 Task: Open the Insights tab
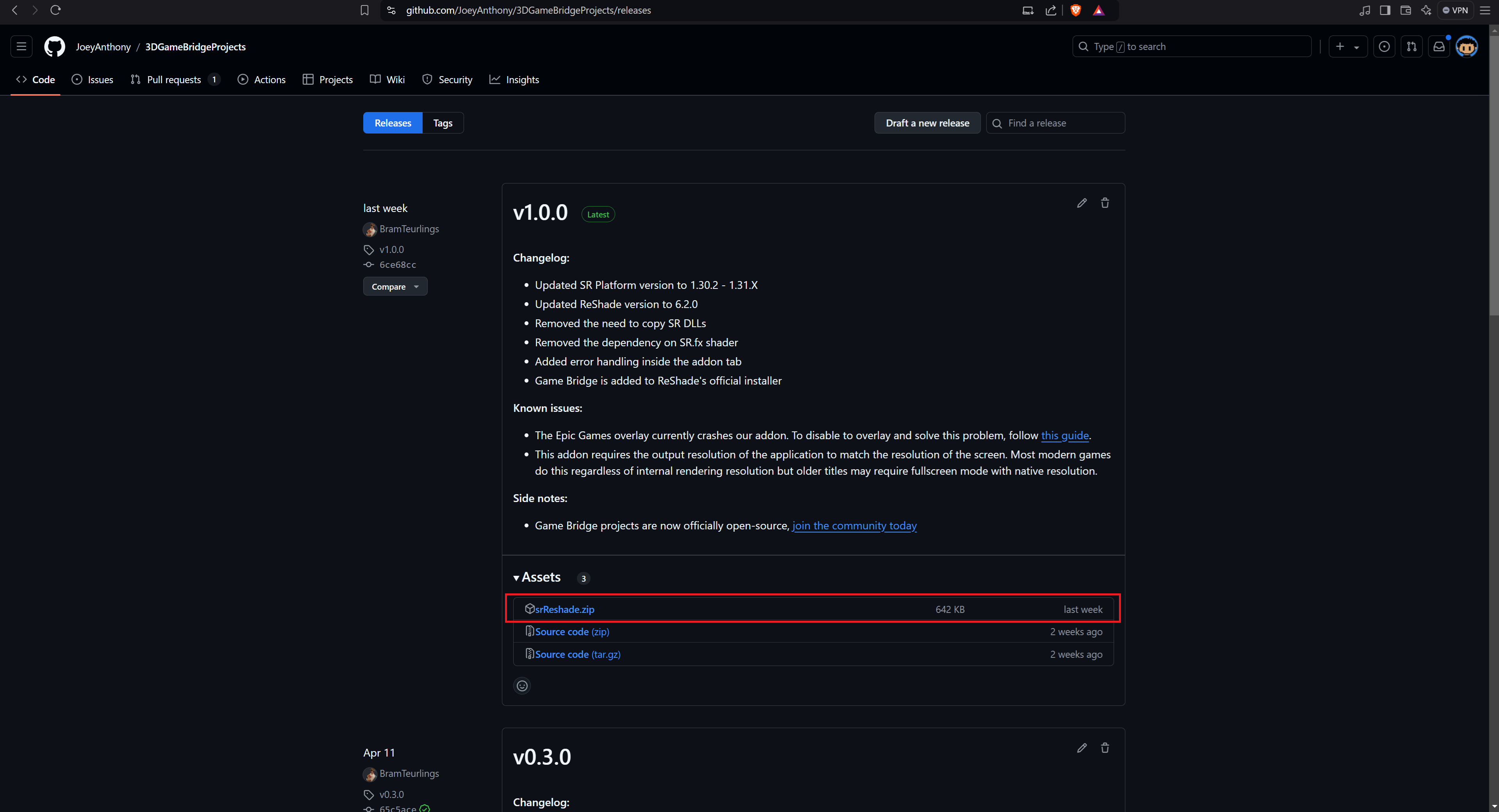pos(514,80)
